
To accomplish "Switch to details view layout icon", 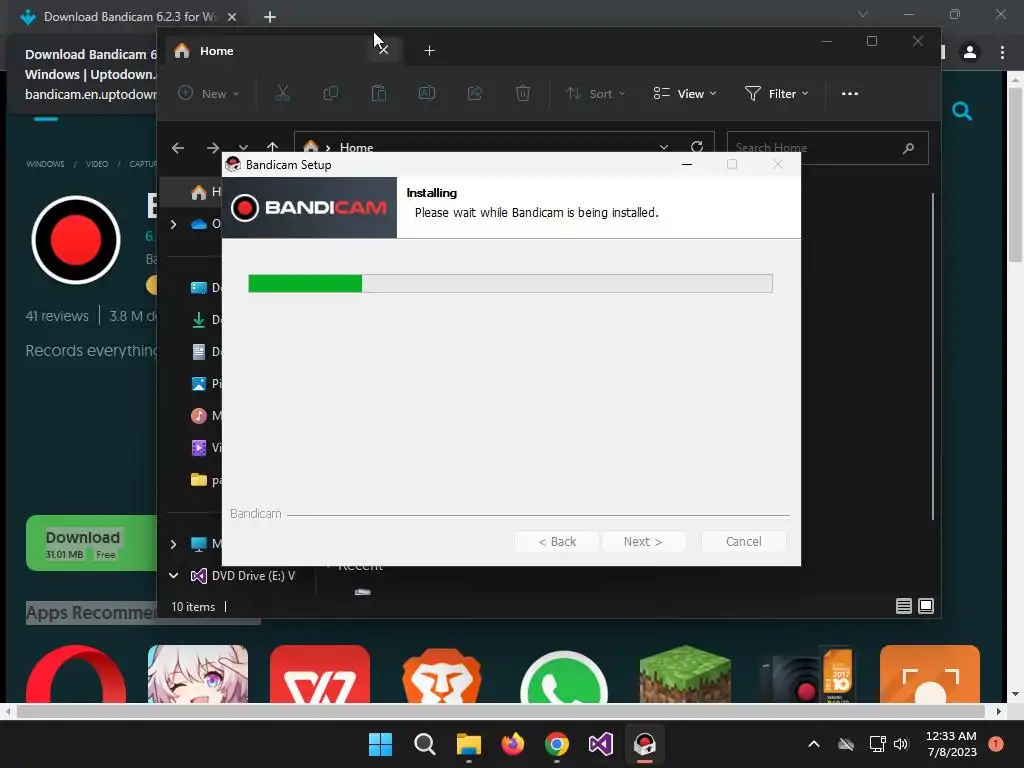I will [x=904, y=606].
